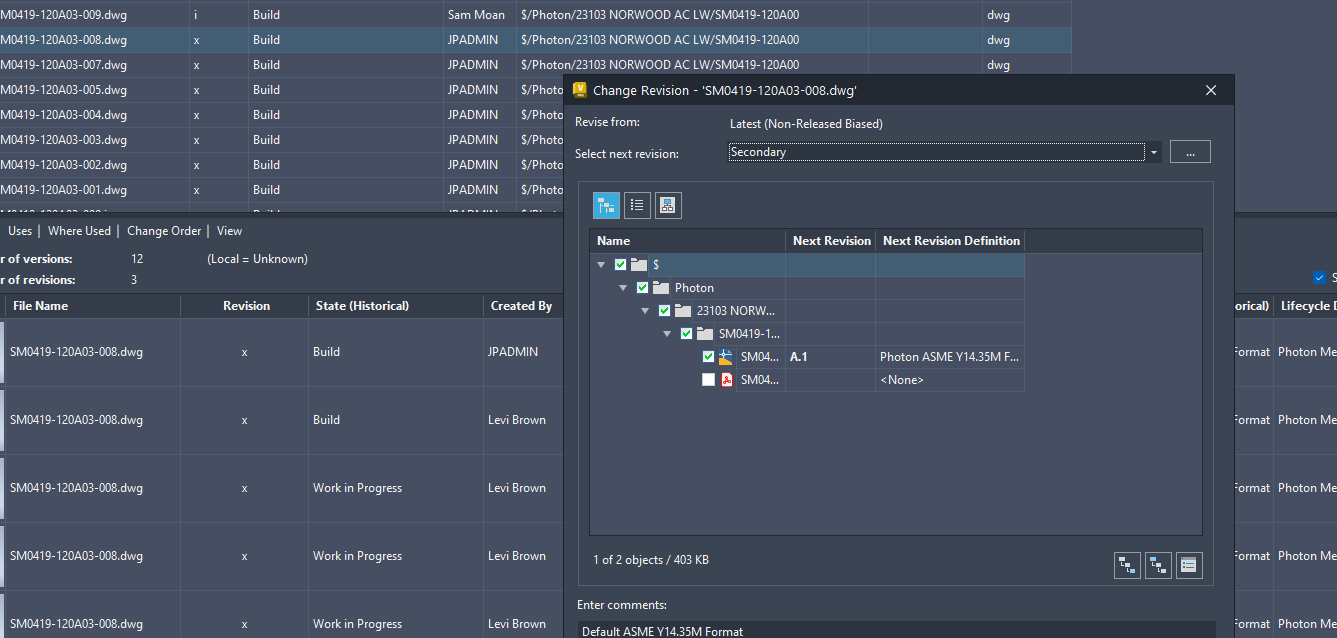Click the <None> revision definition cell

point(950,380)
